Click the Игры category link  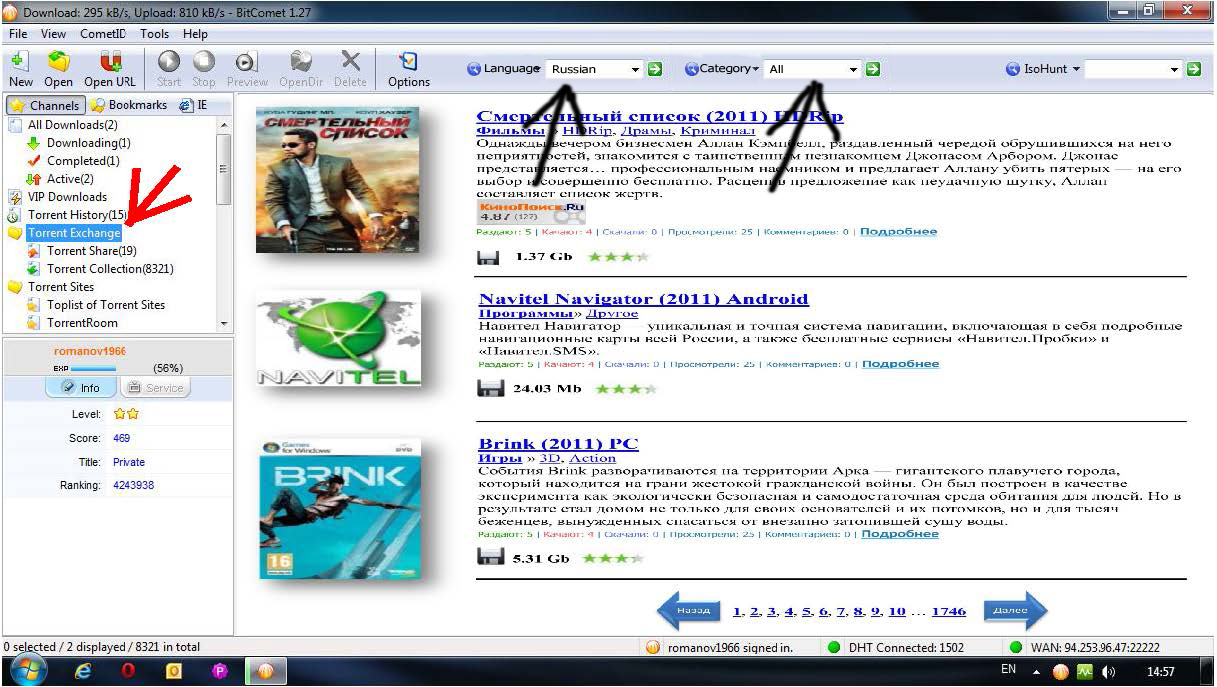(499, 458)
